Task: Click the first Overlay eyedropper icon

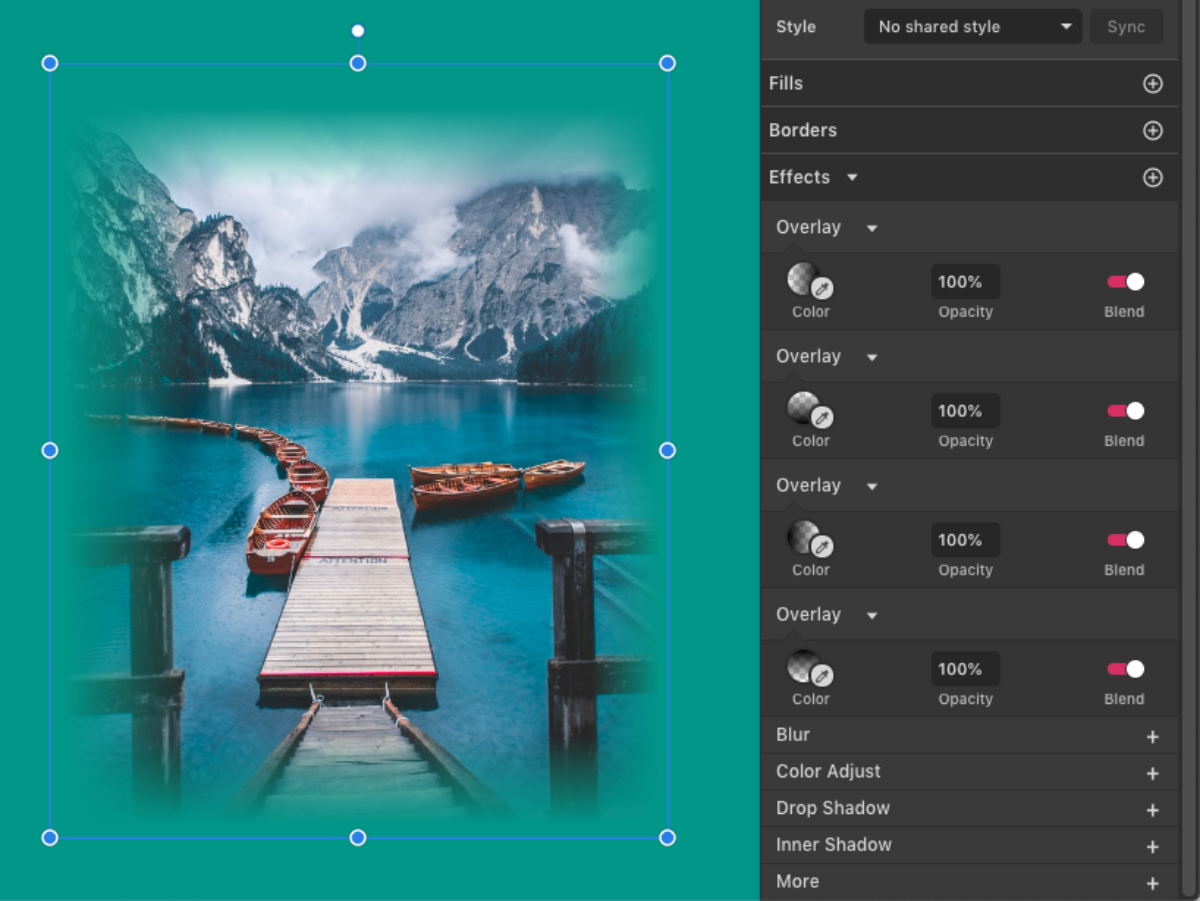Action: [822, 289]
